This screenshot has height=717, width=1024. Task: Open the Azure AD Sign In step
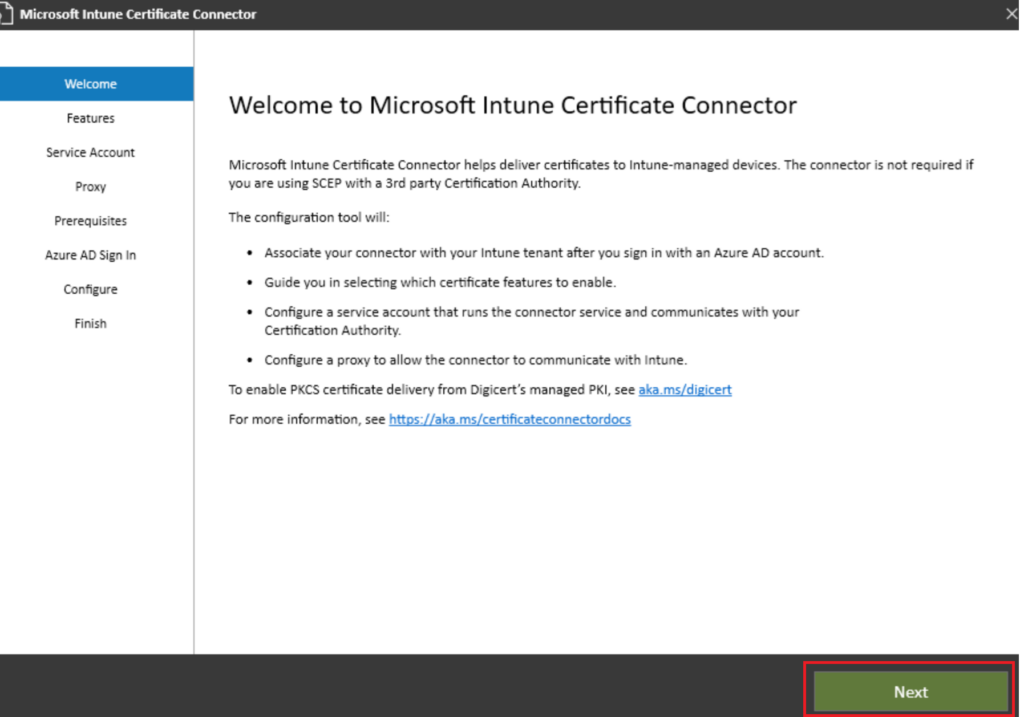click(90, 255)
